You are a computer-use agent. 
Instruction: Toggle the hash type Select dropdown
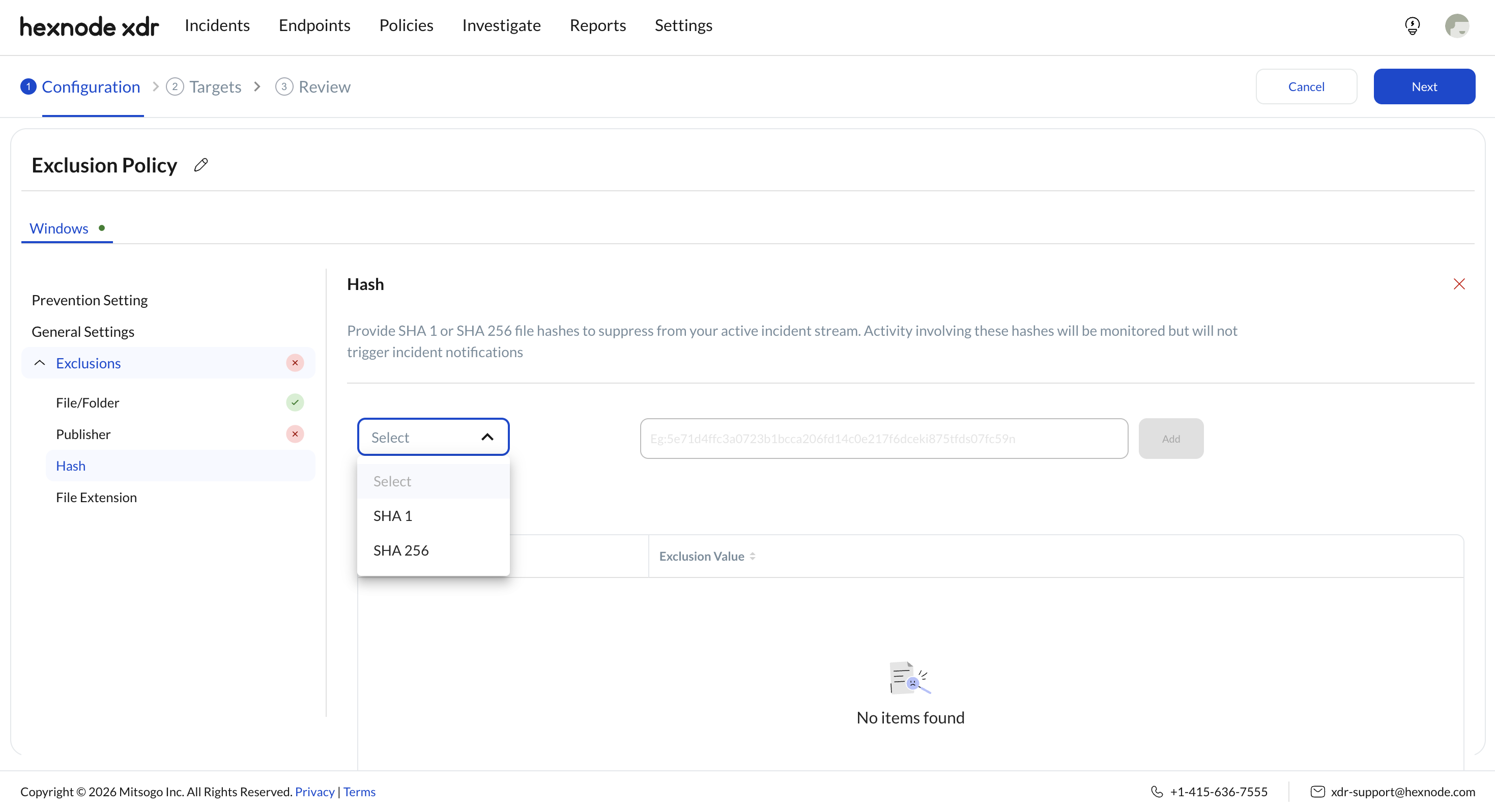click(433, 437)
